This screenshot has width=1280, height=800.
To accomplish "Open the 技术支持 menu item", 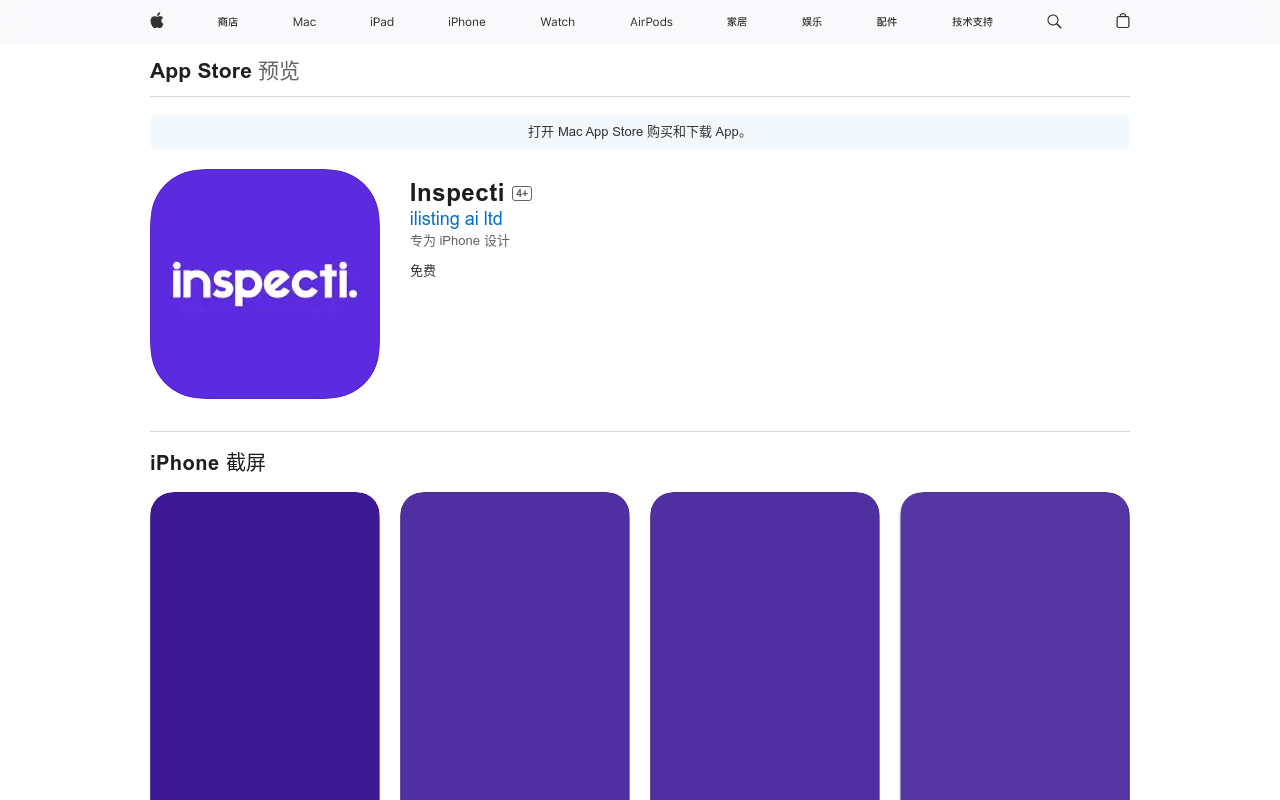I will tap(972, 22).
